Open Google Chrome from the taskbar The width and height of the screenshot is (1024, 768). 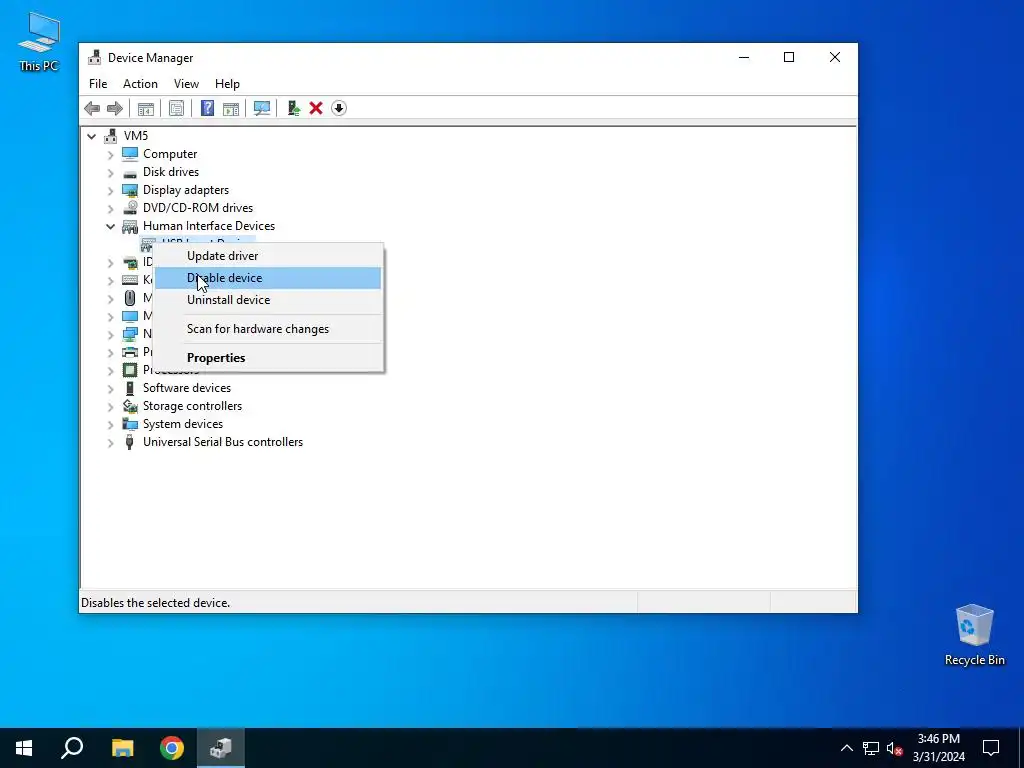(x=172, y=748)
